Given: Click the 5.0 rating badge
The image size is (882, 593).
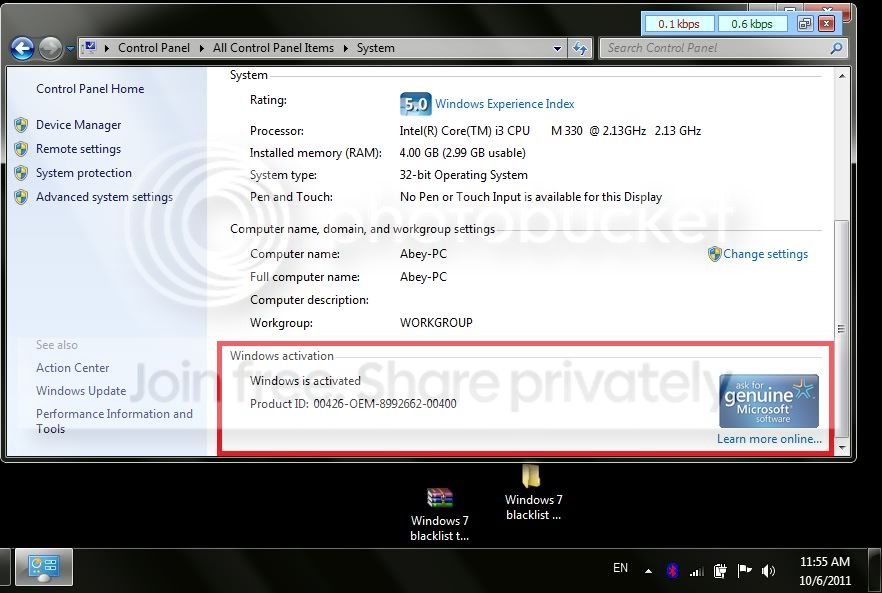Looking at the screenshot, I should click(x=416, y=104).
